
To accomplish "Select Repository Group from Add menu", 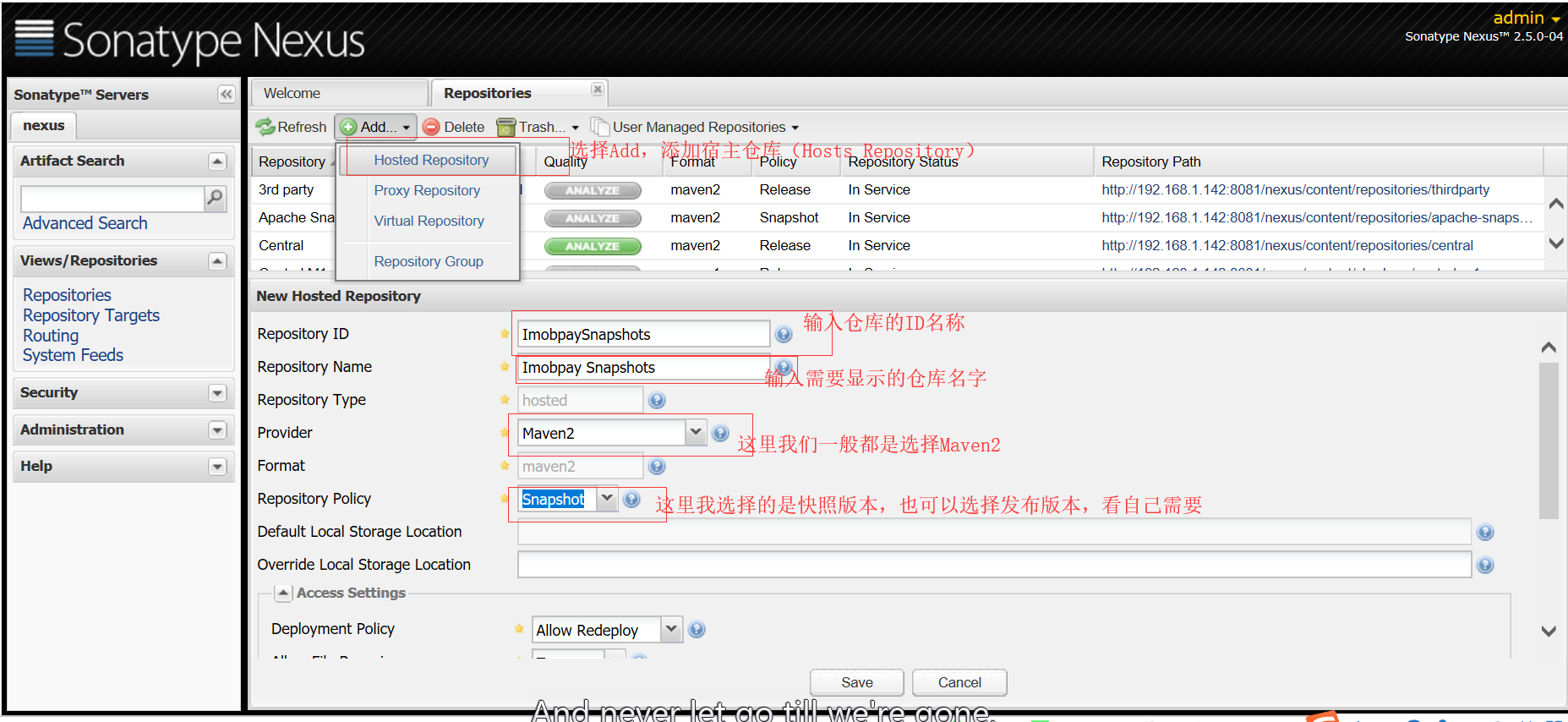I will 429,261.
